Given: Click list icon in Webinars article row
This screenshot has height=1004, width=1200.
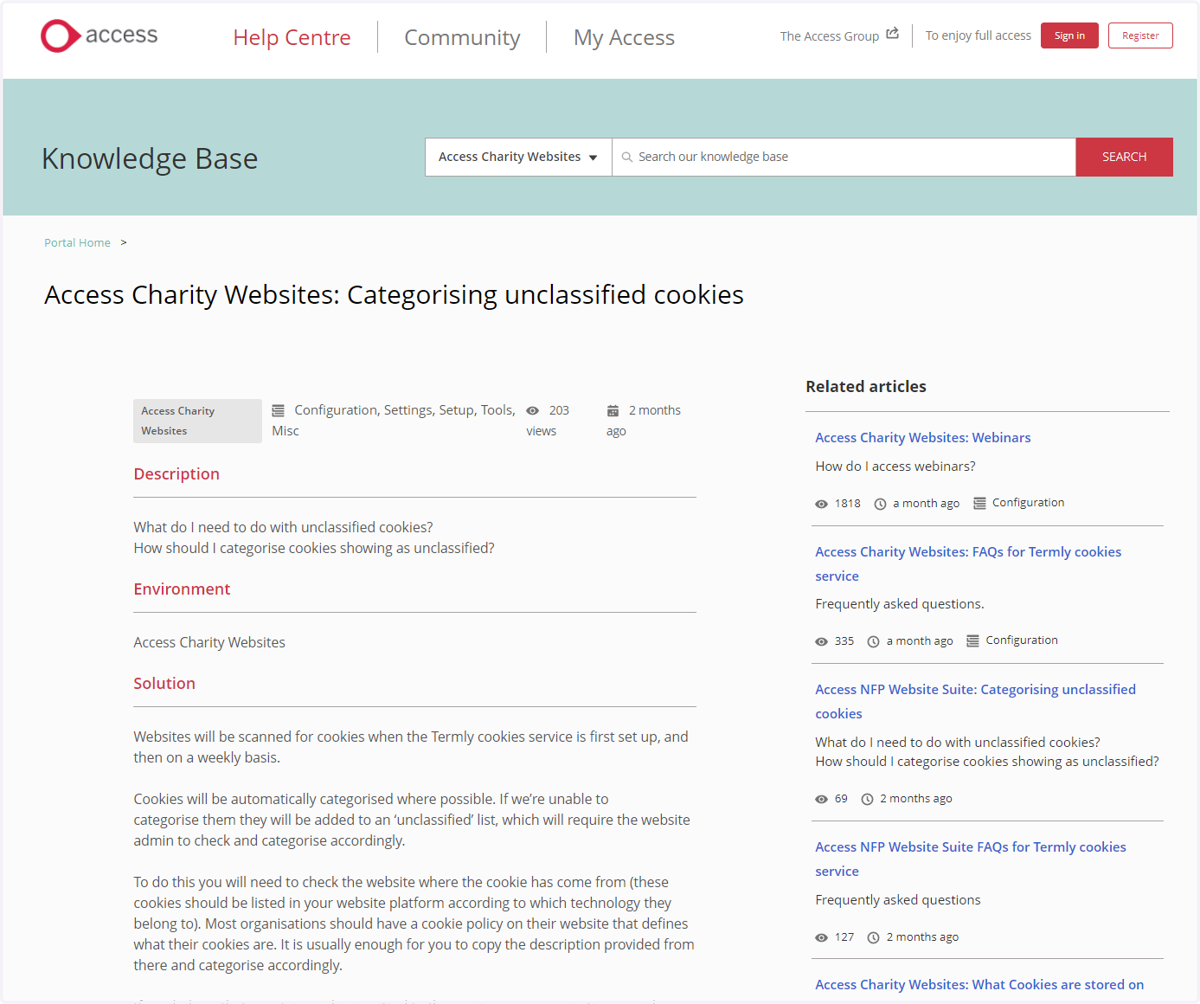Looking at the screenshot, I should point(979,503).
